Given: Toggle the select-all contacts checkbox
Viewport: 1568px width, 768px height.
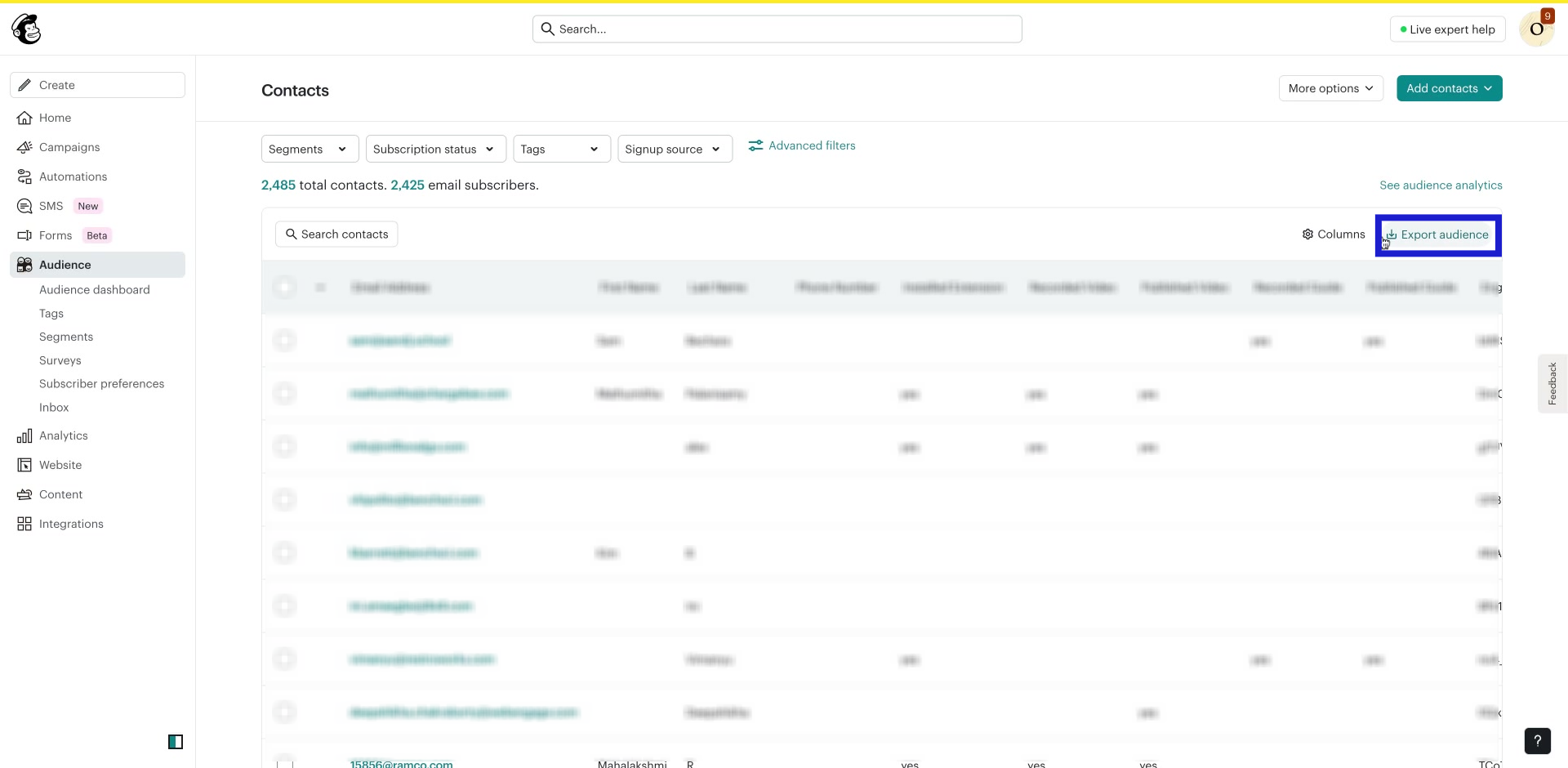Looking at the screenshot, I should click(x=284, y=287).
